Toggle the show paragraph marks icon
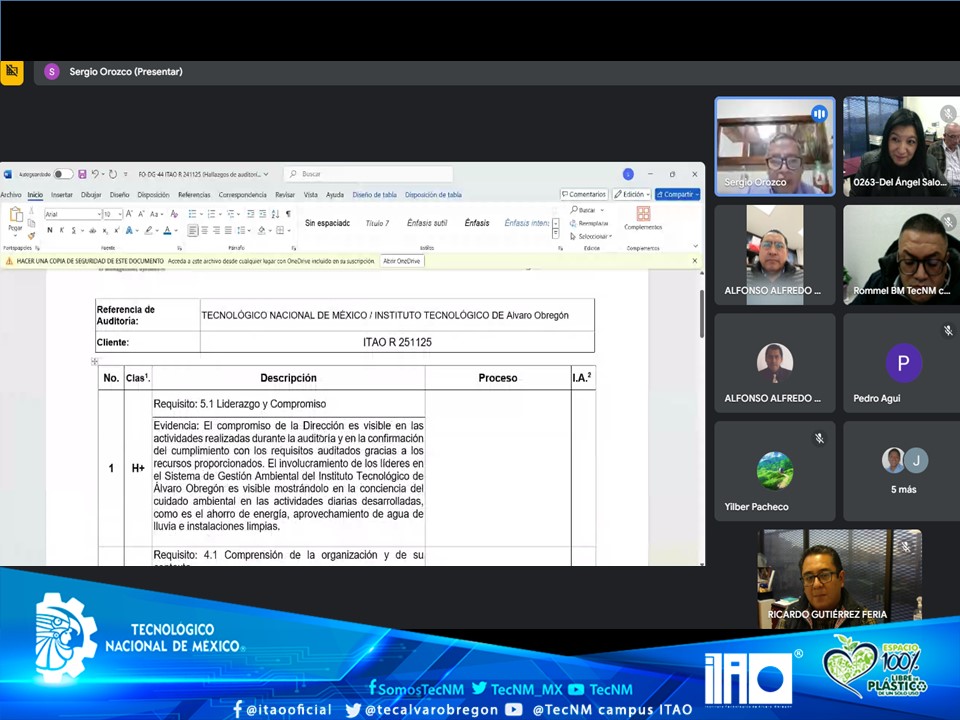The height and width of the screenshot is (720, 960). point(288,214)
